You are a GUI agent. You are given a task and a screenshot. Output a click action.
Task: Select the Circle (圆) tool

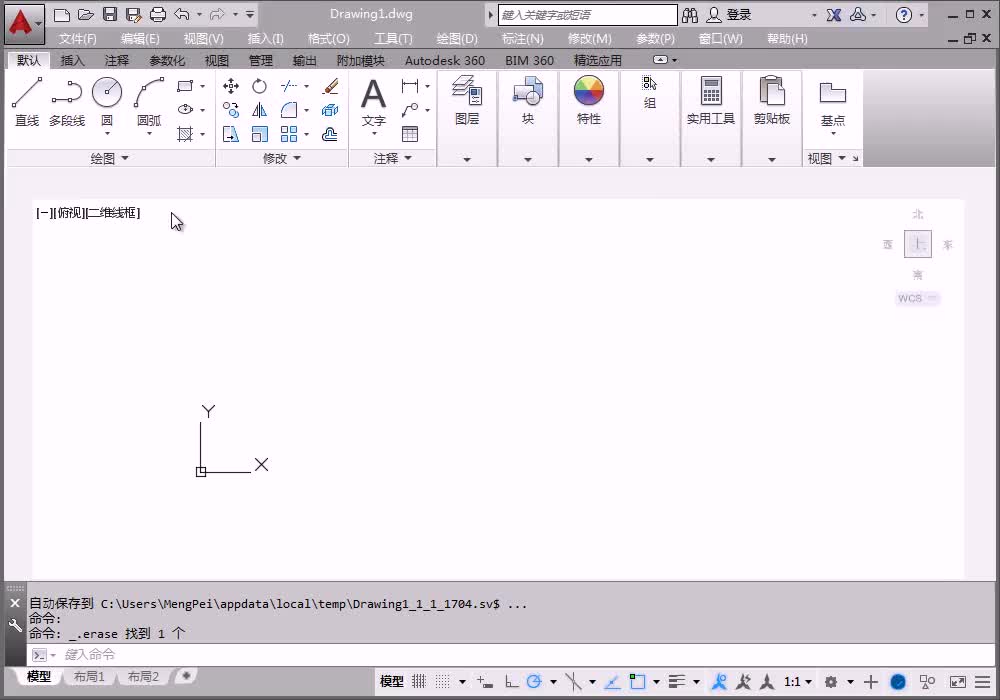pyautogui.click(x=107, y=102)
